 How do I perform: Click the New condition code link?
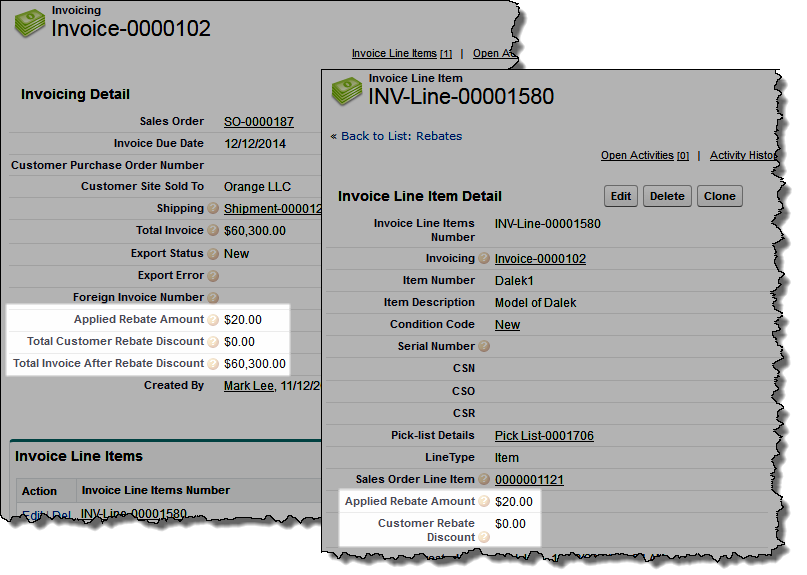click(x=507, y=325)
